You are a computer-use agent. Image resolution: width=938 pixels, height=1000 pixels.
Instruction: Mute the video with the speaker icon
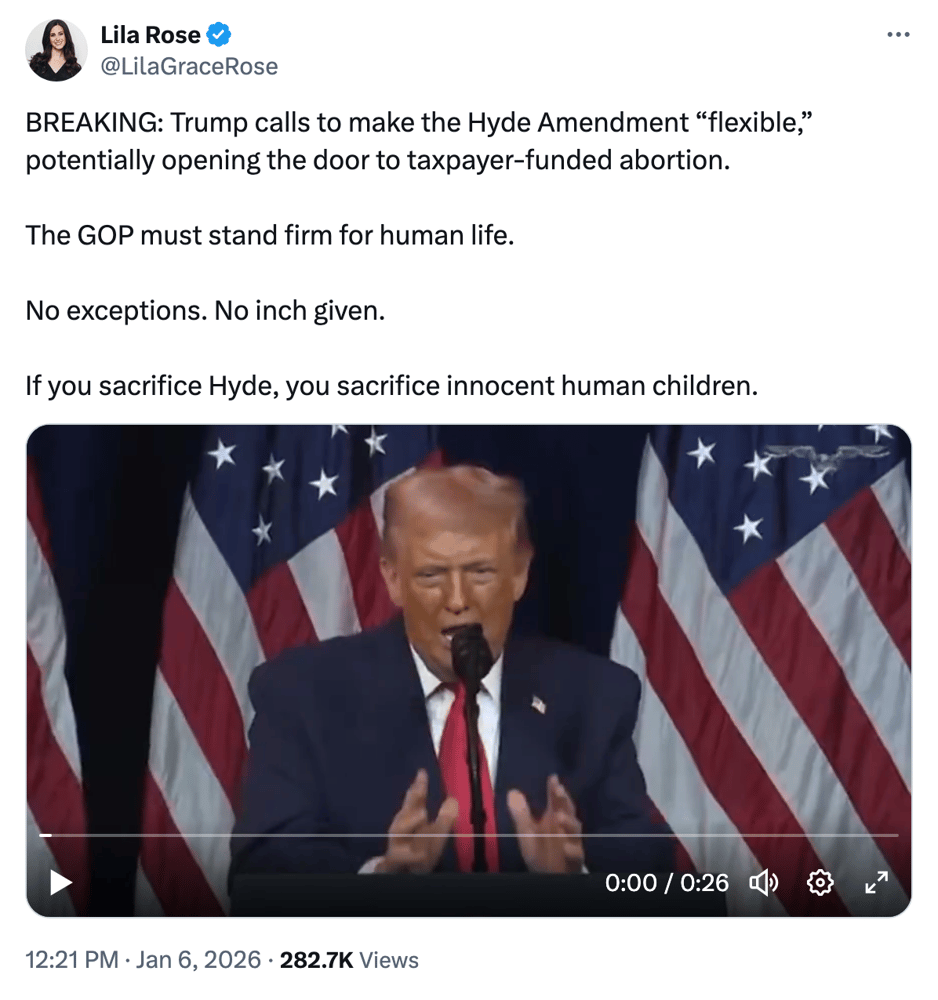tap(763, 882)
